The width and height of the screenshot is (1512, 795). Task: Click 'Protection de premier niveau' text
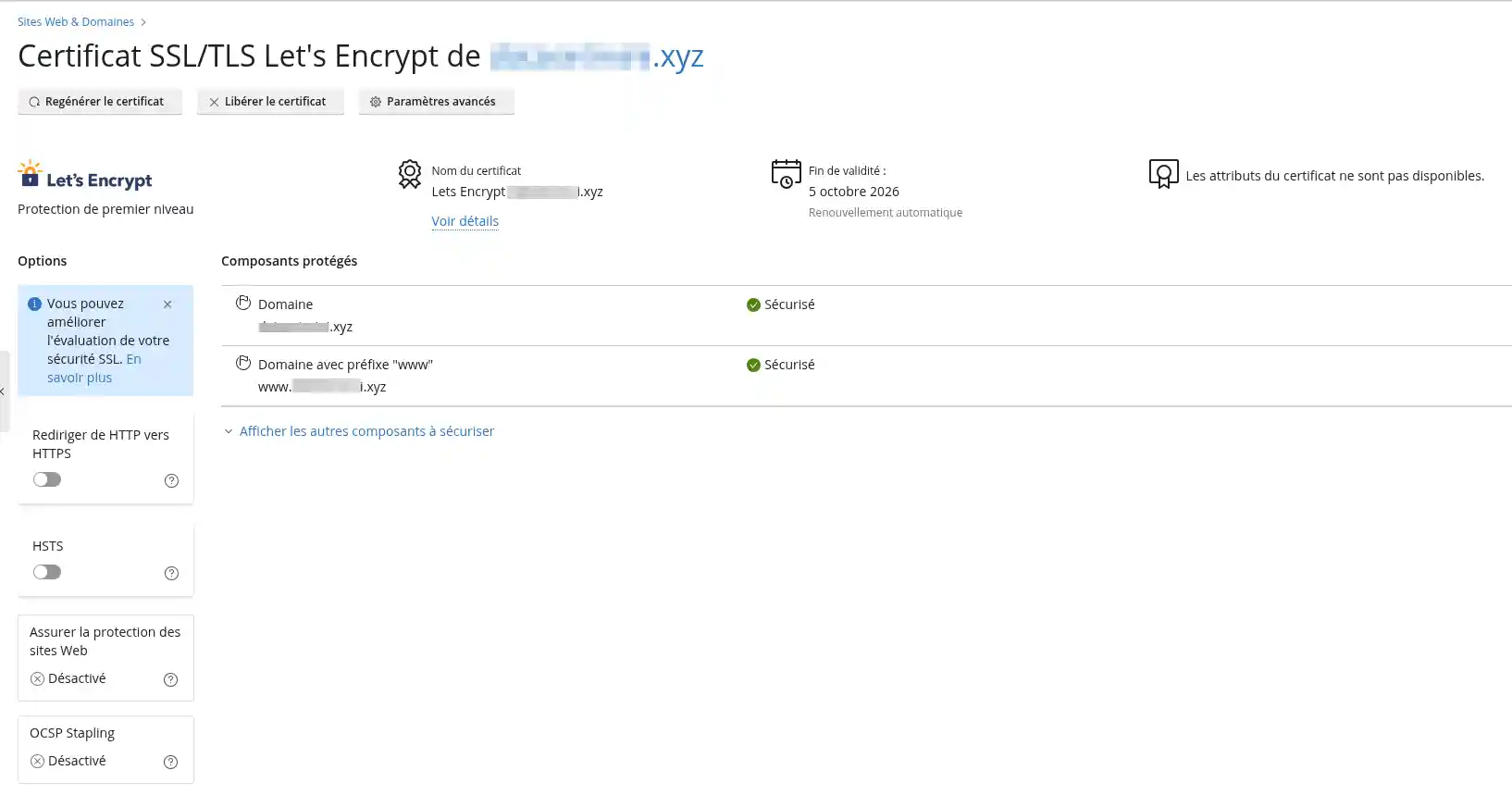pyautogui.click(x=105, y=209)
